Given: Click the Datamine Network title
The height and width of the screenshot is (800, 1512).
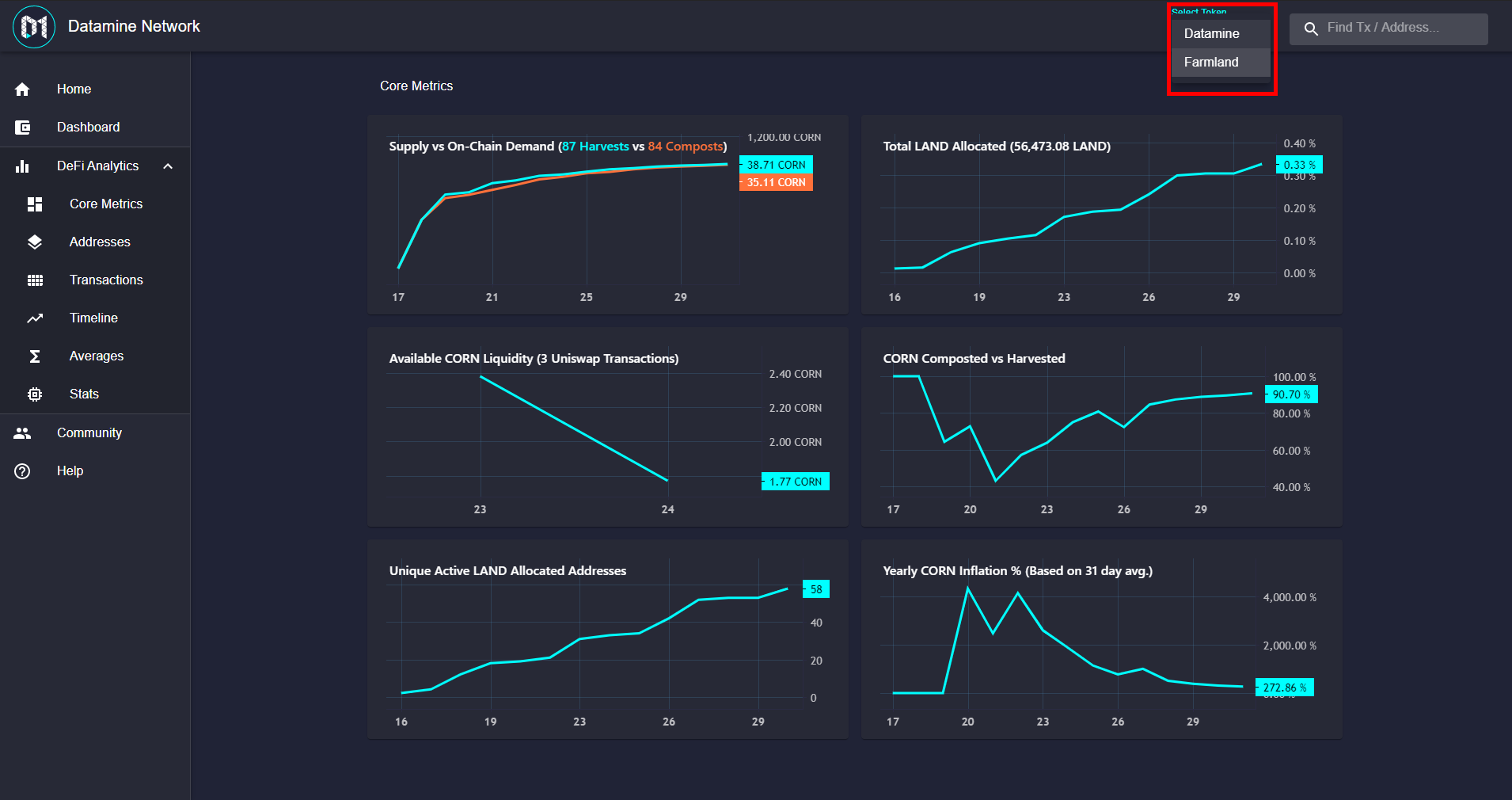Looking at the screenshot, I should point(134,26).
